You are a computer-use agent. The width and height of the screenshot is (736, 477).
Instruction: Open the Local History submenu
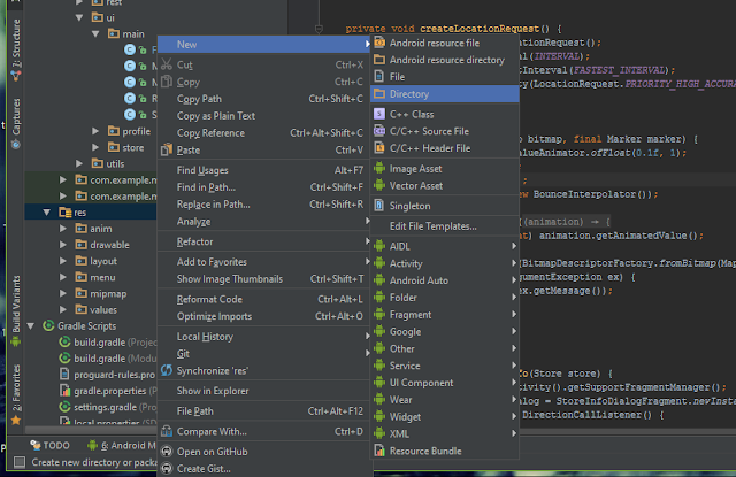point(264,336)
